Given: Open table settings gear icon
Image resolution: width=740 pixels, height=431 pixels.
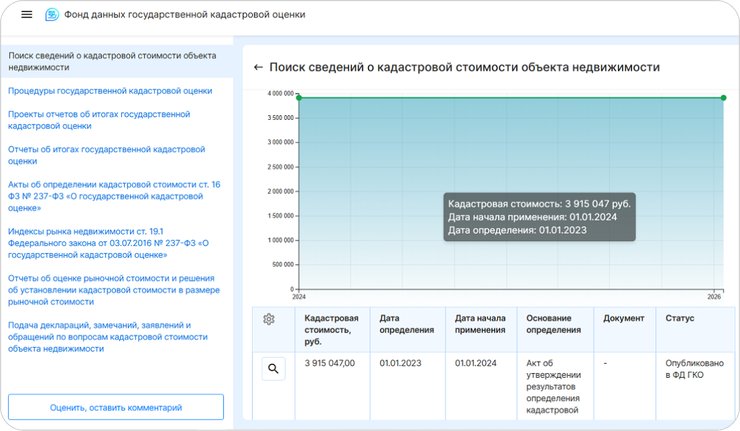Looking at the screenshot, I should tap(269, 319).
